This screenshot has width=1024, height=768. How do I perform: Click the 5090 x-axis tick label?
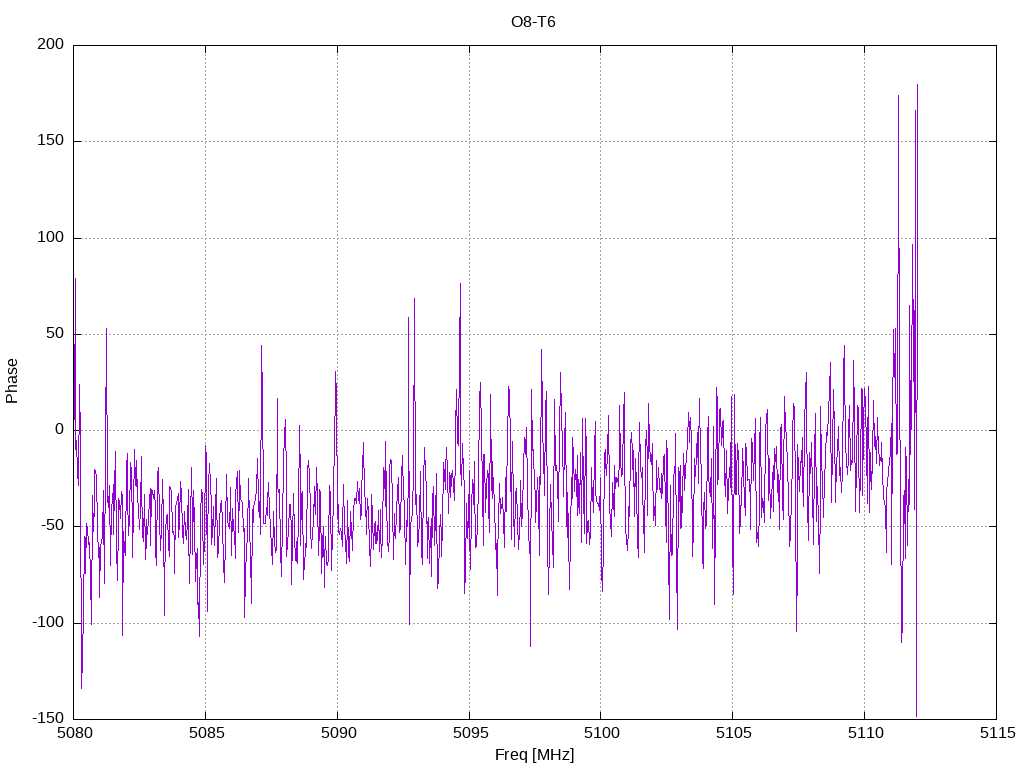pyautogui.click(x=337, y=734)
